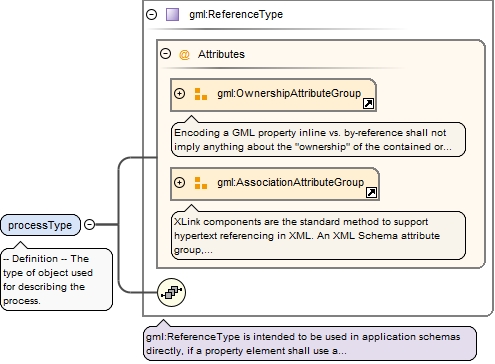Follow the AssociationAttributeGroup reference arrow

(x=371, y=193)
